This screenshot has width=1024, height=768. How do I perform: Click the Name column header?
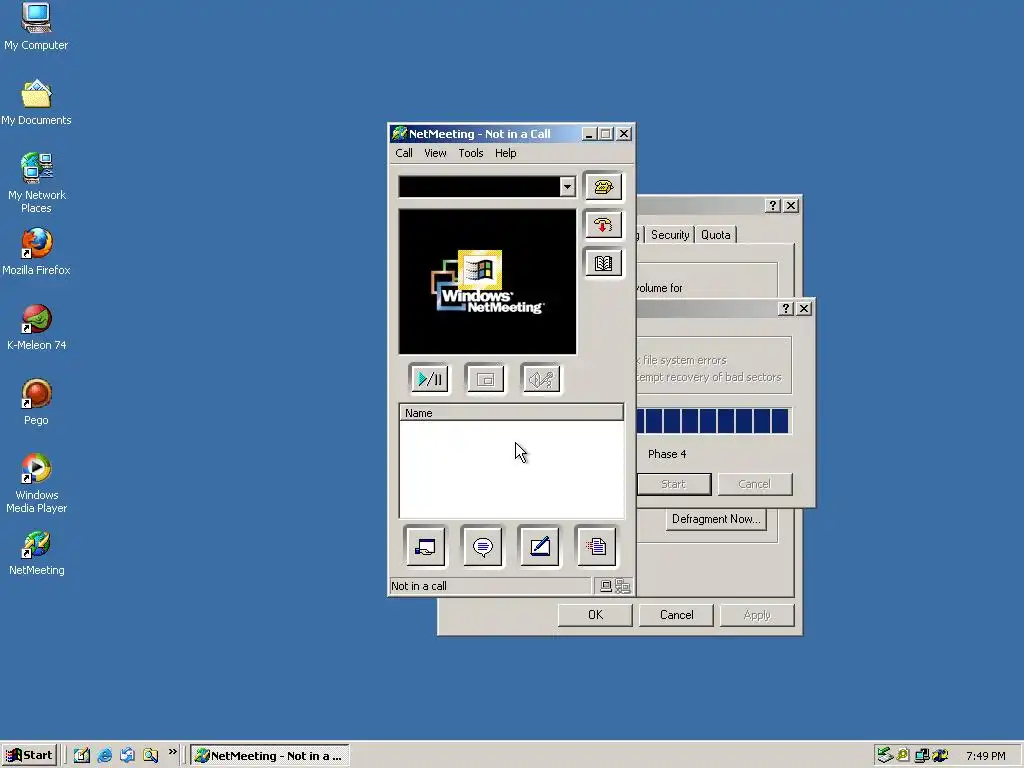click(511, 413)
